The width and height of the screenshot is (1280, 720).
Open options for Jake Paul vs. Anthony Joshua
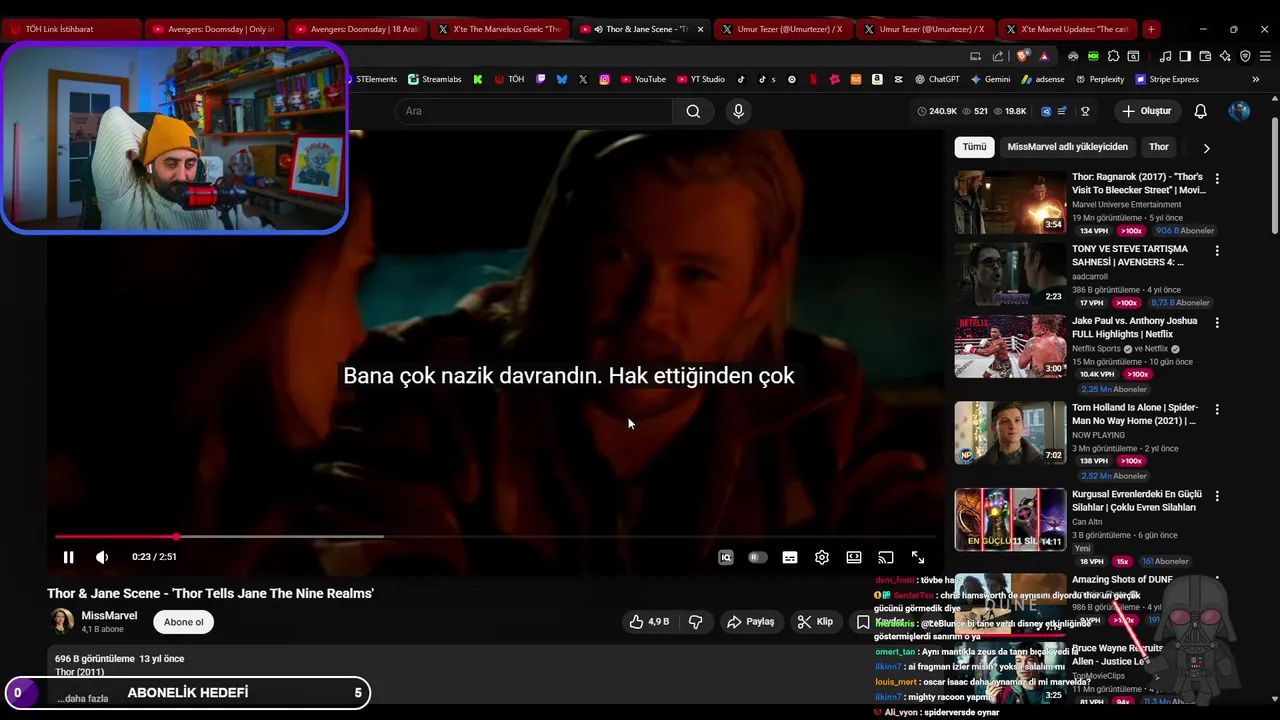click(x=1217, y=323)
